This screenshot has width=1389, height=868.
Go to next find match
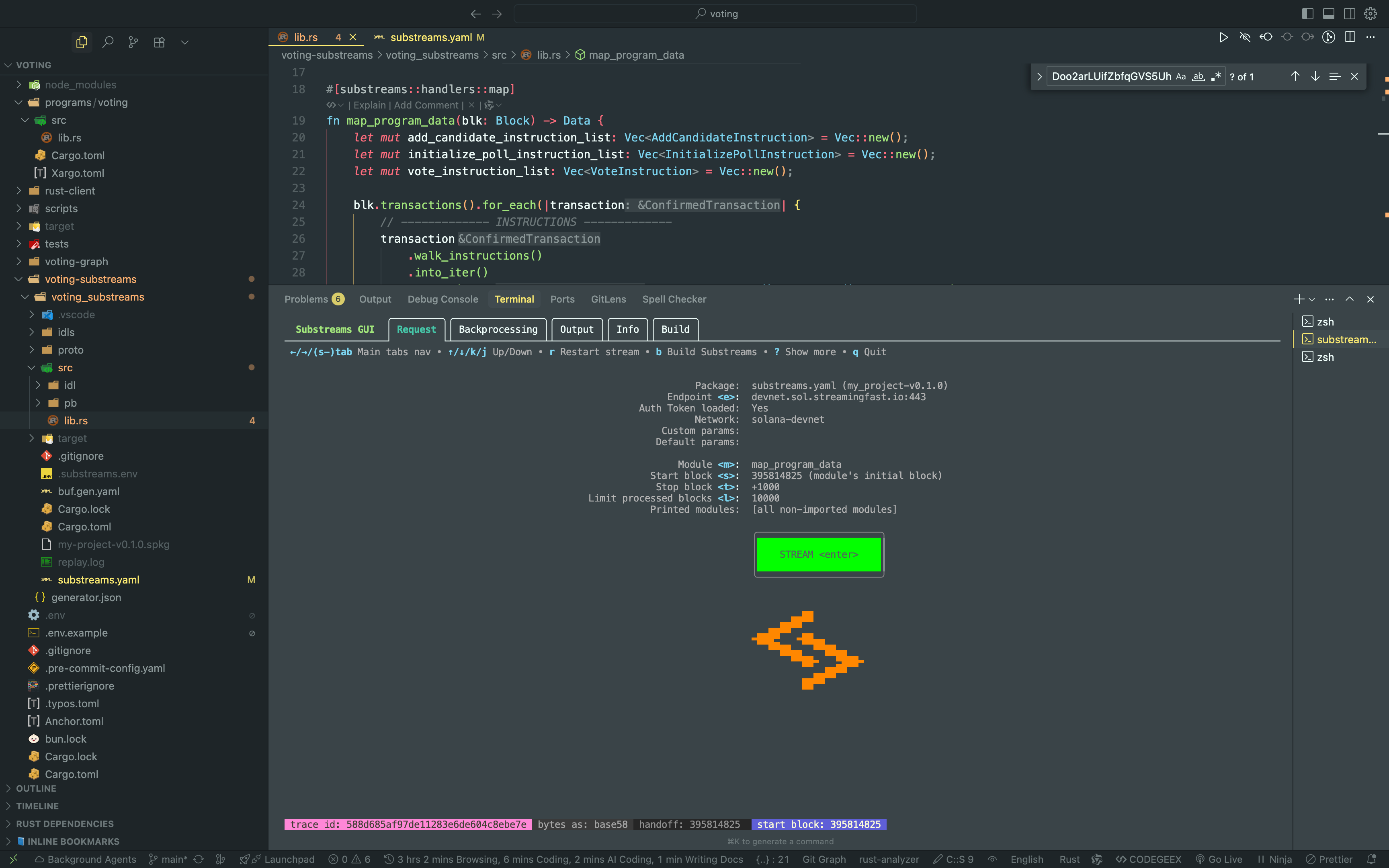(1315, 76)
